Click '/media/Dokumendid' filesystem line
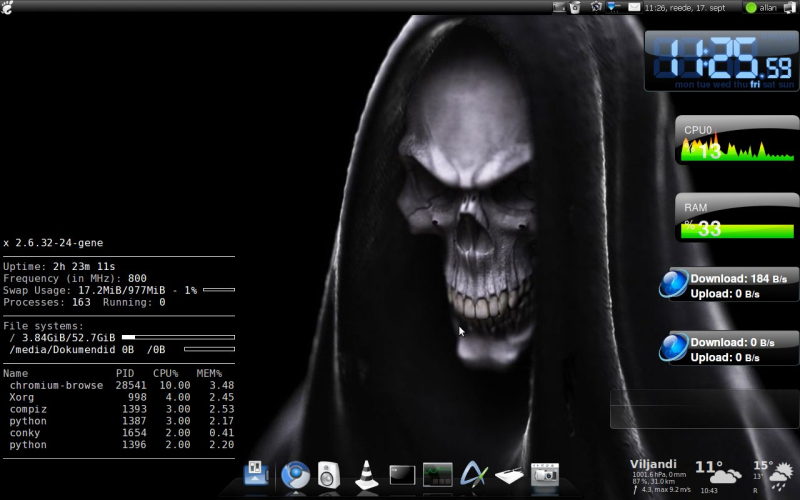This screenshot has width=800, height=500. [x=121, y=349]
